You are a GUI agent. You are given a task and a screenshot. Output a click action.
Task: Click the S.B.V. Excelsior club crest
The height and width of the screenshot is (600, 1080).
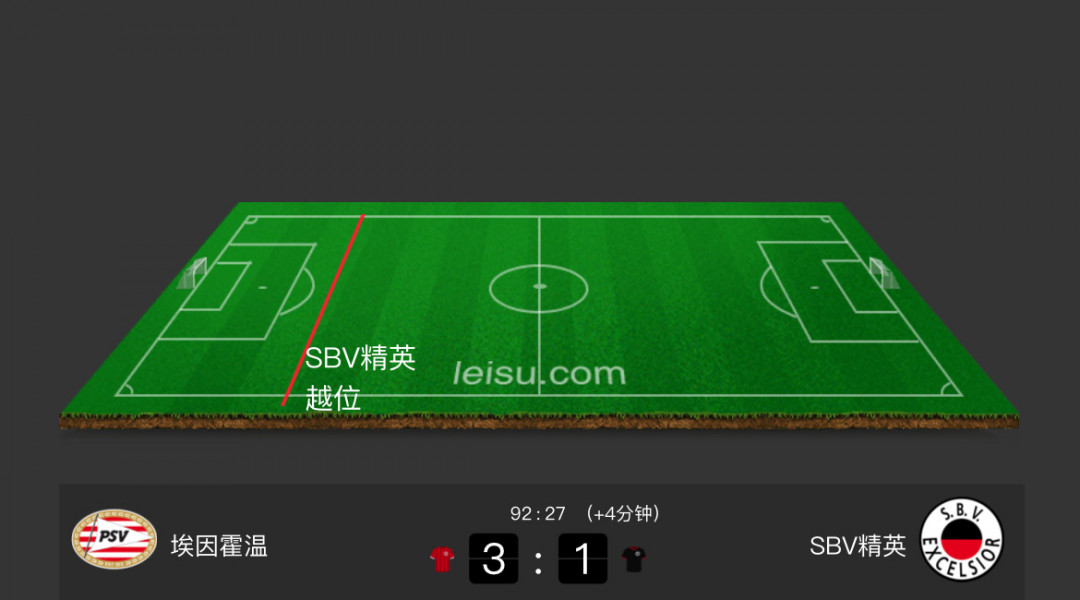[x=962, y=539]
